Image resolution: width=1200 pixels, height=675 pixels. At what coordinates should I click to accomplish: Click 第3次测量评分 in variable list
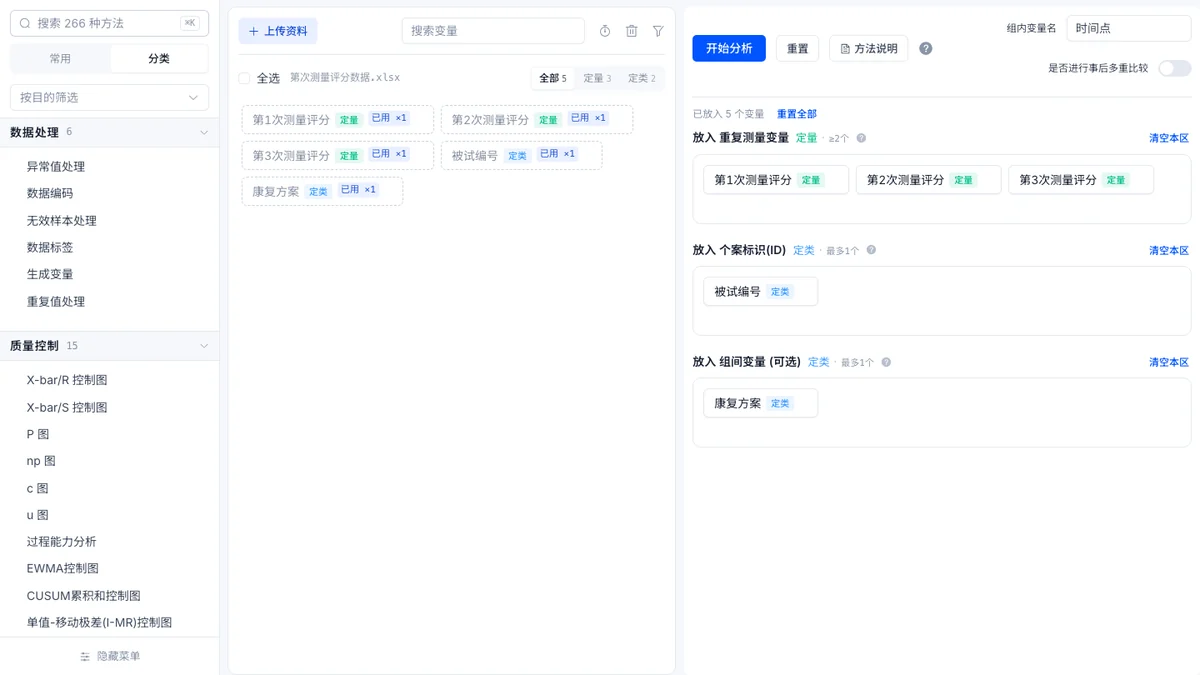pyautogui.click(x=338, y=155)
